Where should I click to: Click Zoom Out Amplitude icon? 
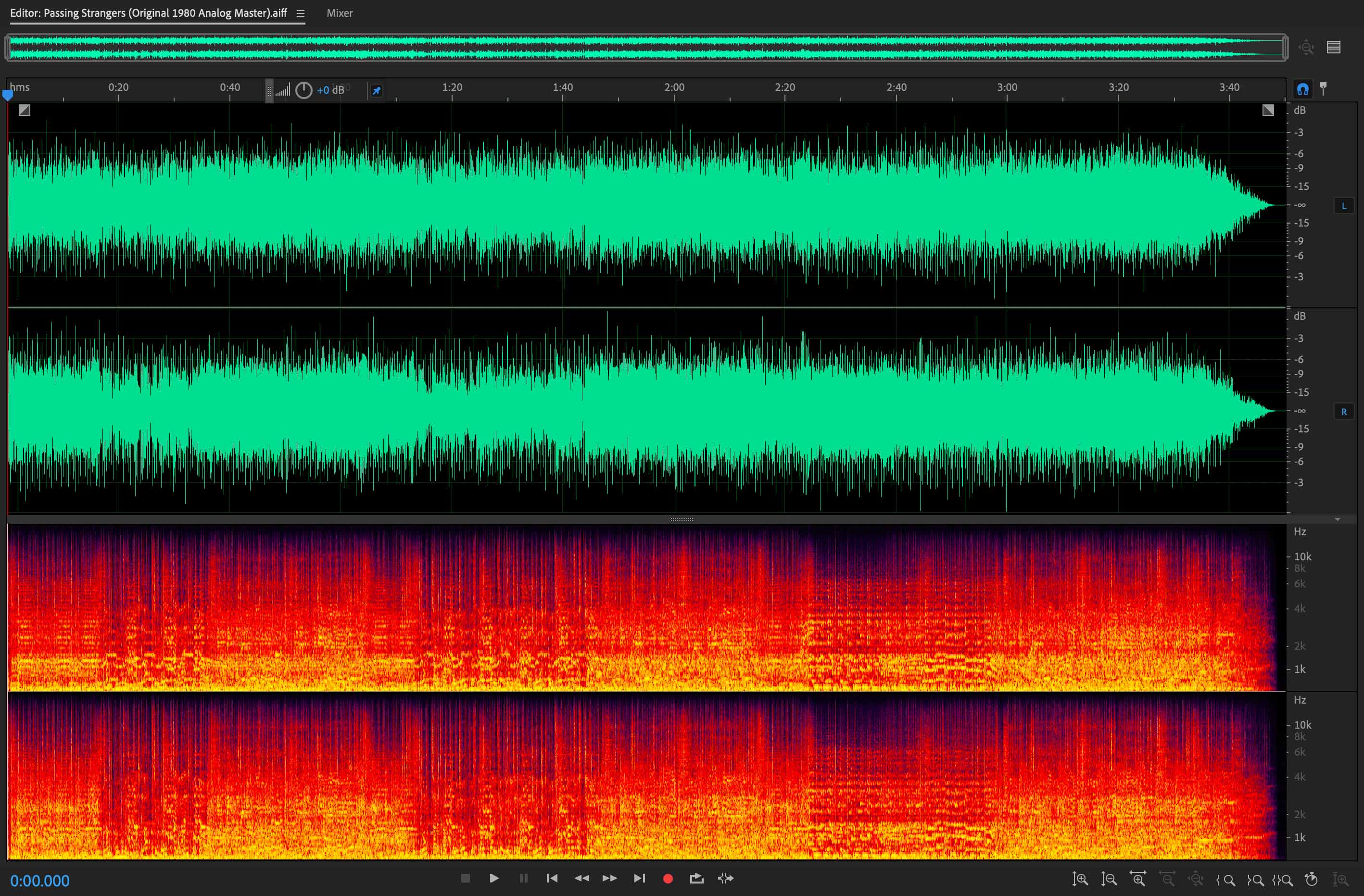coord(1109,879)
